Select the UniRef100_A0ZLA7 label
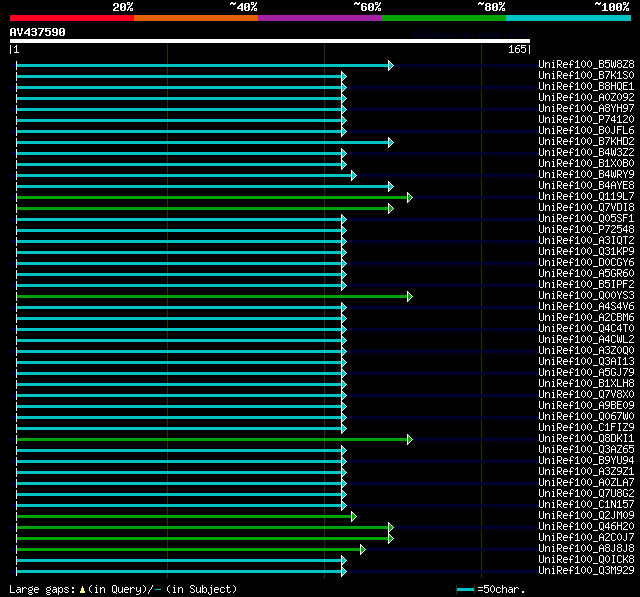This screenshot has width=640, height=597. coord(586,483)
